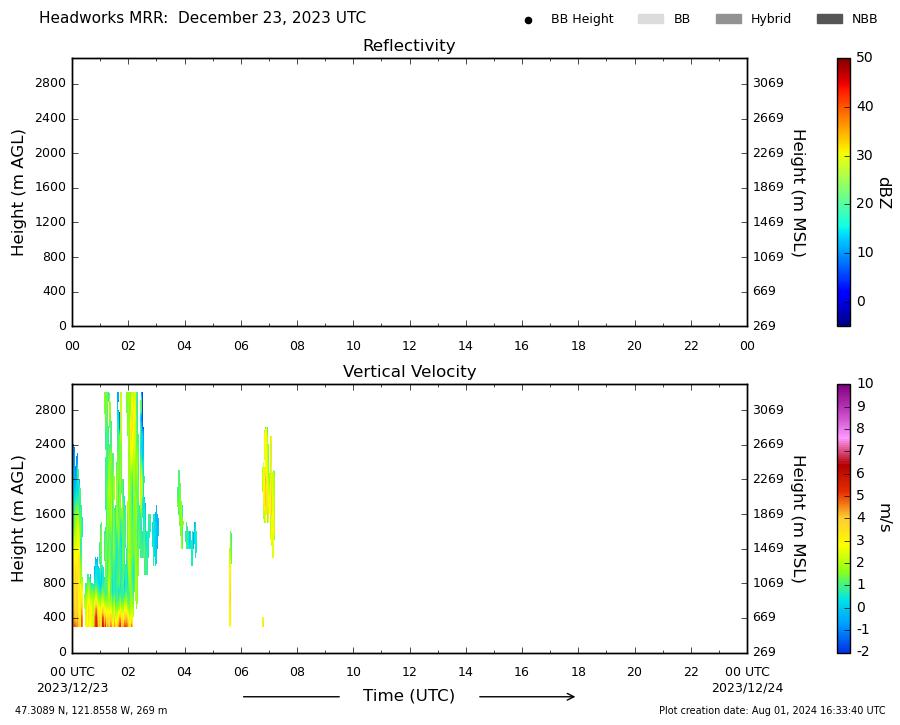Click the 'Headworks MRR: December 23, 2023 UTC' title
This screenshot has height=725, width=900.
click(202, 18)
